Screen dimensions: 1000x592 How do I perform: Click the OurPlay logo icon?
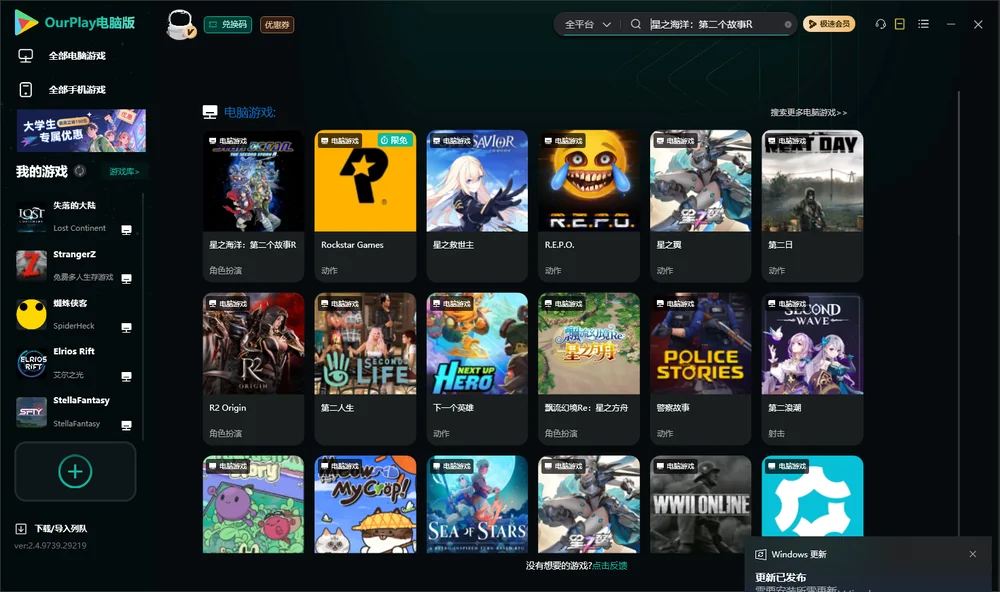pos(26,22)
